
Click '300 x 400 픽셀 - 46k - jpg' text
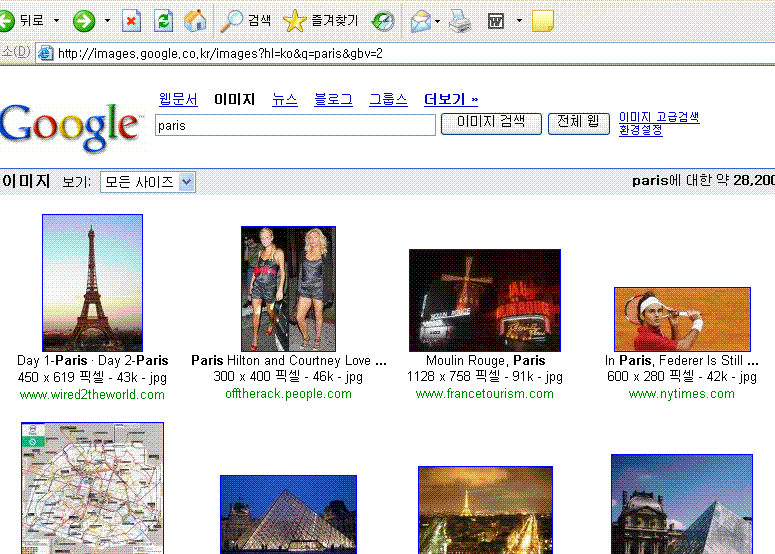click(x=288, y=377)
